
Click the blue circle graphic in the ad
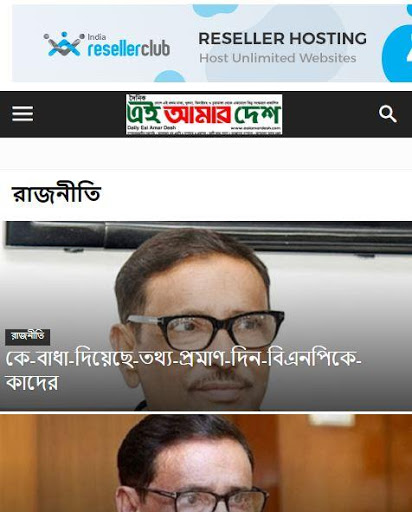click(397, 53)
